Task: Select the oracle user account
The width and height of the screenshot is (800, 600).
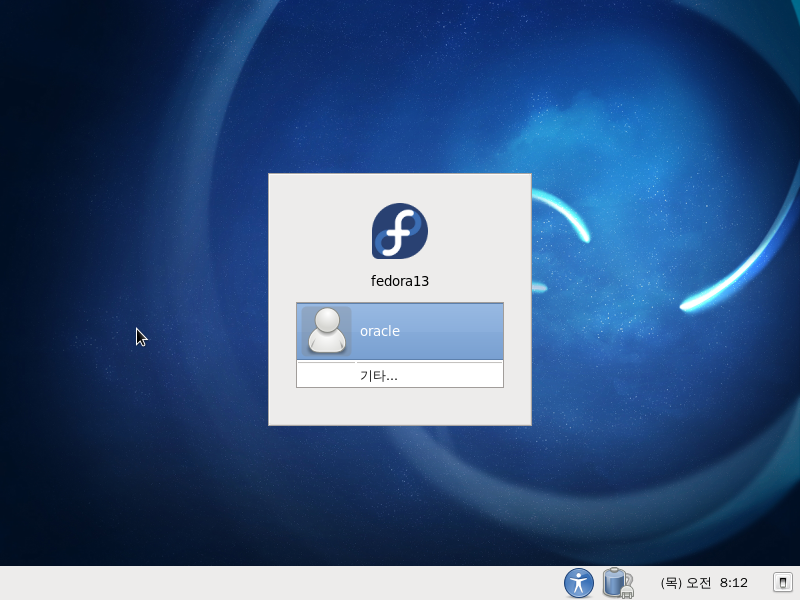Action: pos(399,331)
